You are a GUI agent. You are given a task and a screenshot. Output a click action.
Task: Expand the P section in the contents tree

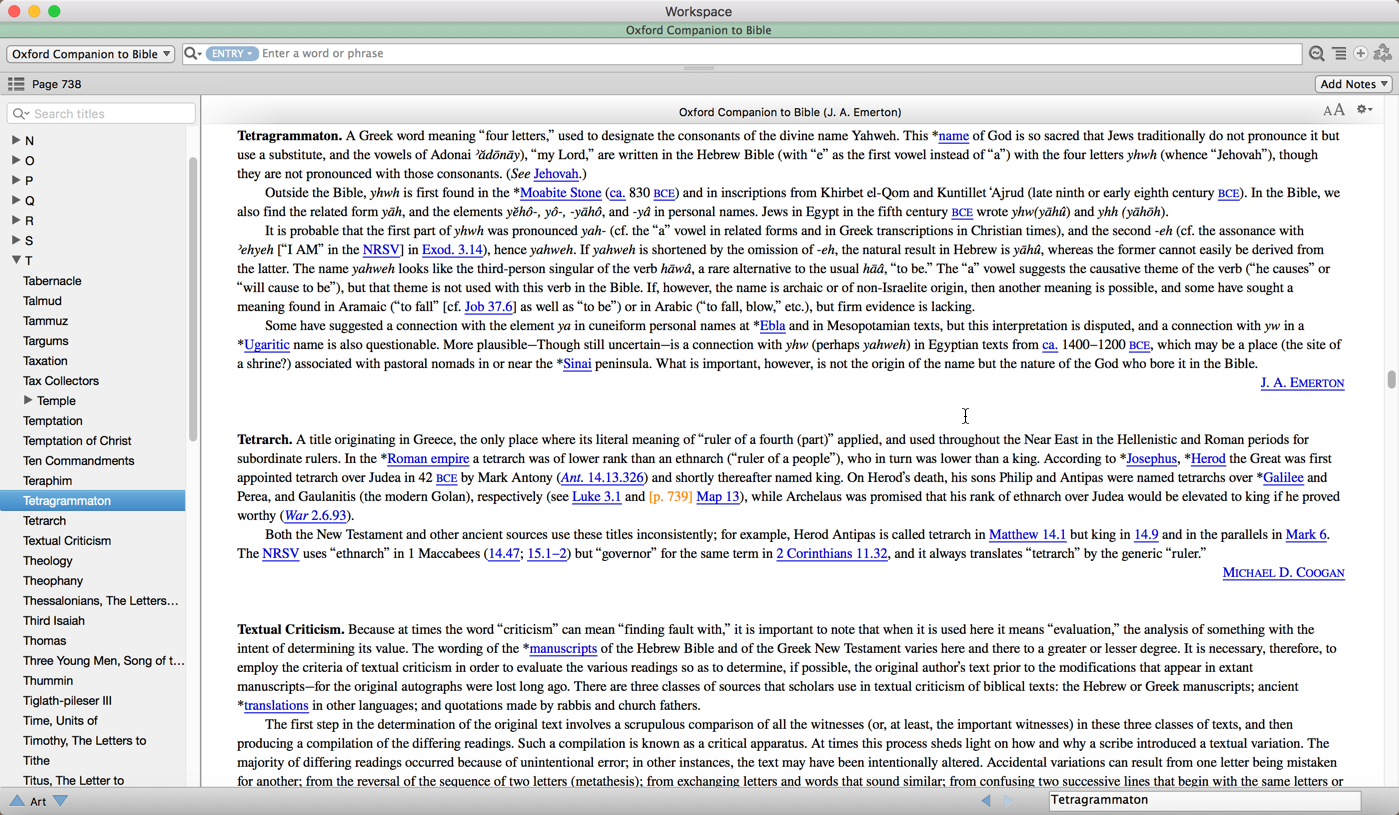(x=16, y=180)
